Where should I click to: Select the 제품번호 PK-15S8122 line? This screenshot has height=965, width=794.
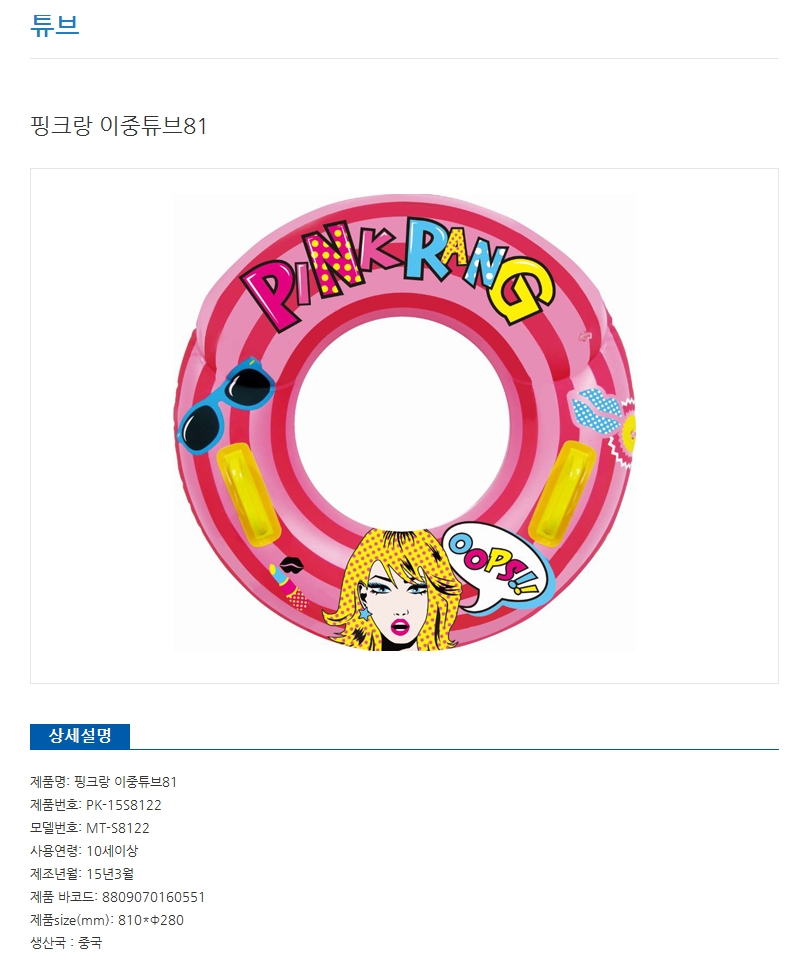(96, 805)
